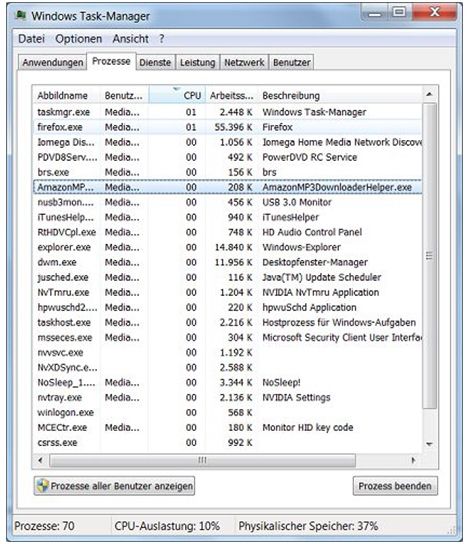Minimize the Task-Manager window
The height and width of the screenshot is (544, 469).
coord(374,14)
